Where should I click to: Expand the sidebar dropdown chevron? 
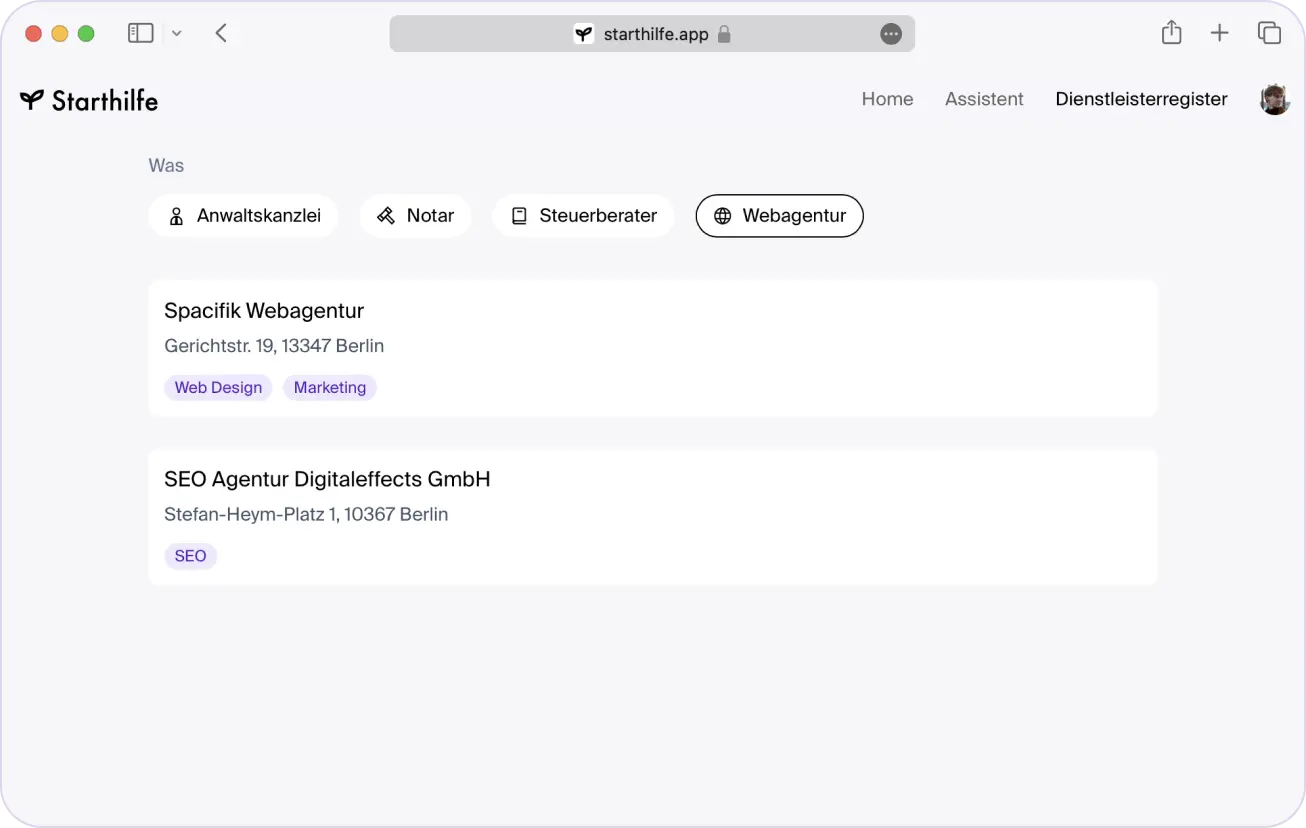pyautogui.click(x=177, y=33)
